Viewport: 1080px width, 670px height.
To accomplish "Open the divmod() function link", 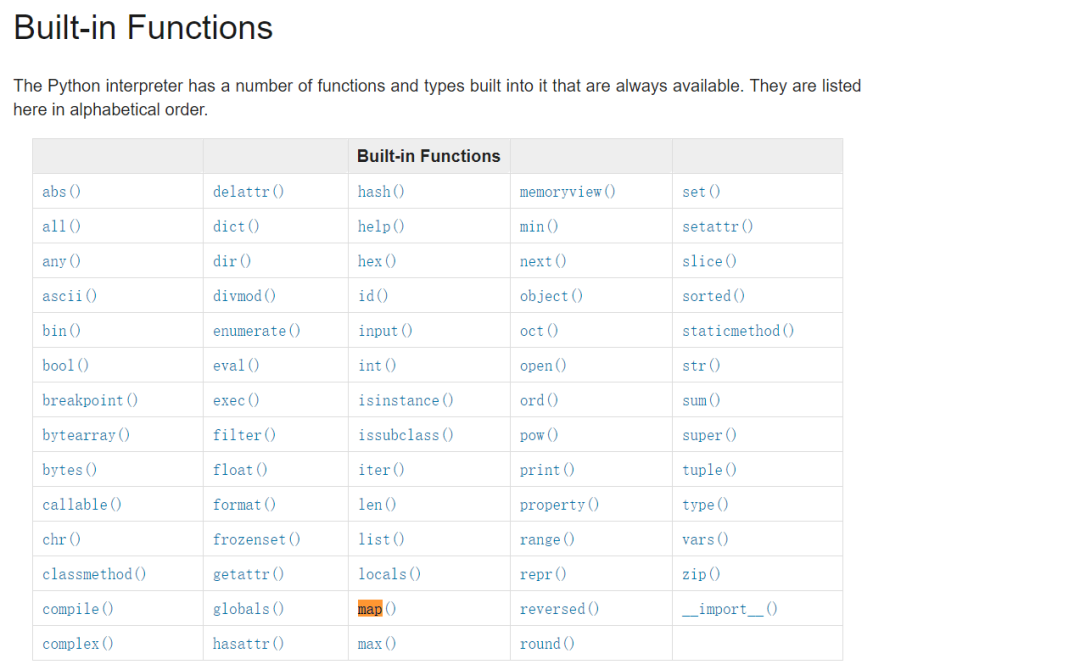I will point(244,296).
